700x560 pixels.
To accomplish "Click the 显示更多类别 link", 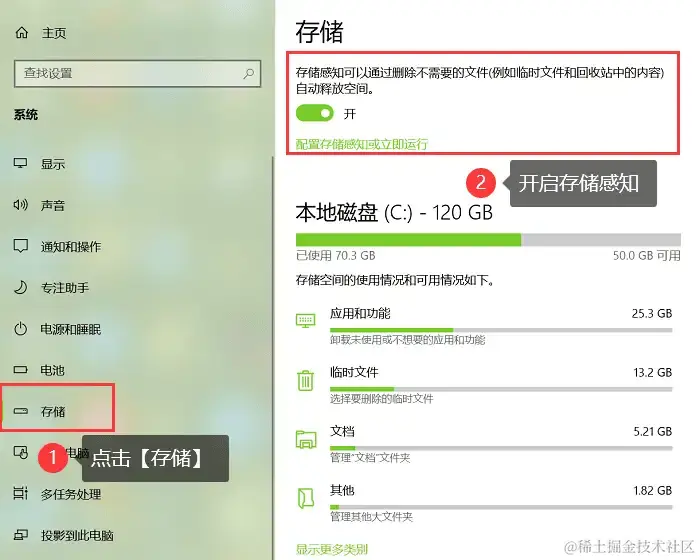I will pyautogui.click(x=332, y=549).
